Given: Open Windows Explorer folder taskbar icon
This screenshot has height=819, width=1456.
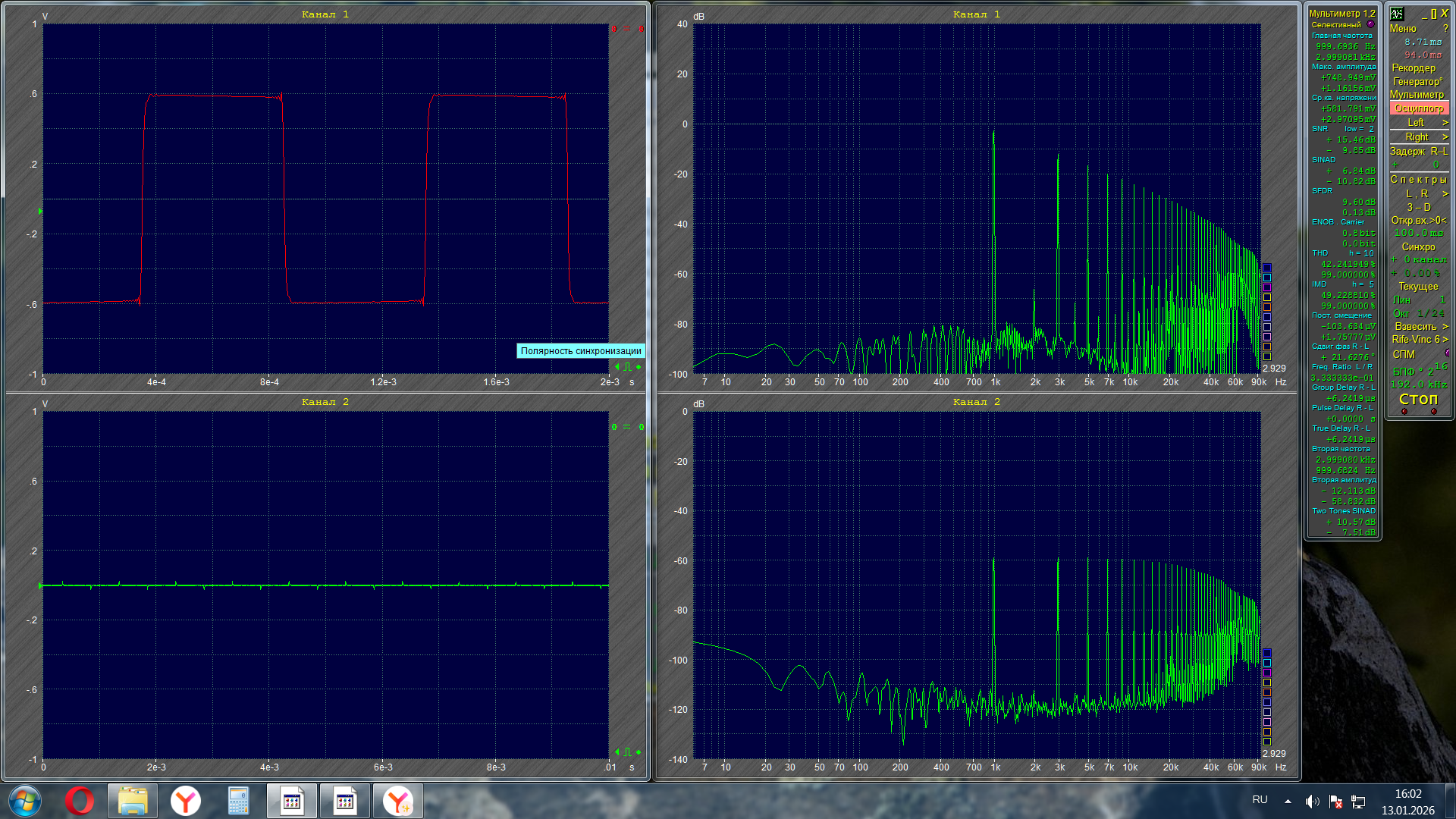Looking at the screenshot, I should pos(133,801).
